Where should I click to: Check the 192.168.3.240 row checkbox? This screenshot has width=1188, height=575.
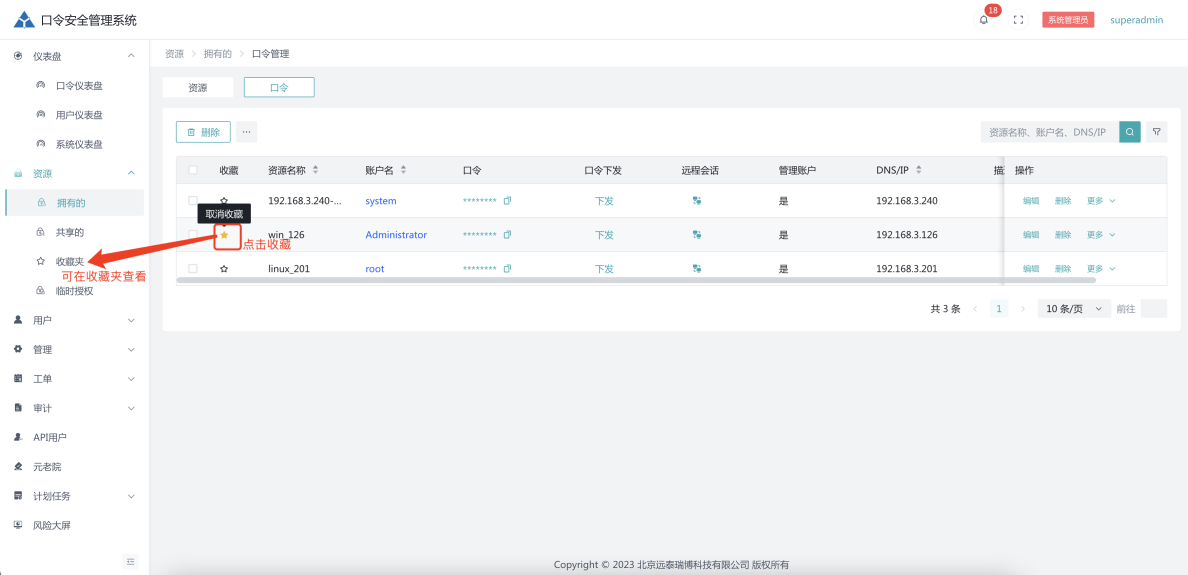click(x=193, y=201)
